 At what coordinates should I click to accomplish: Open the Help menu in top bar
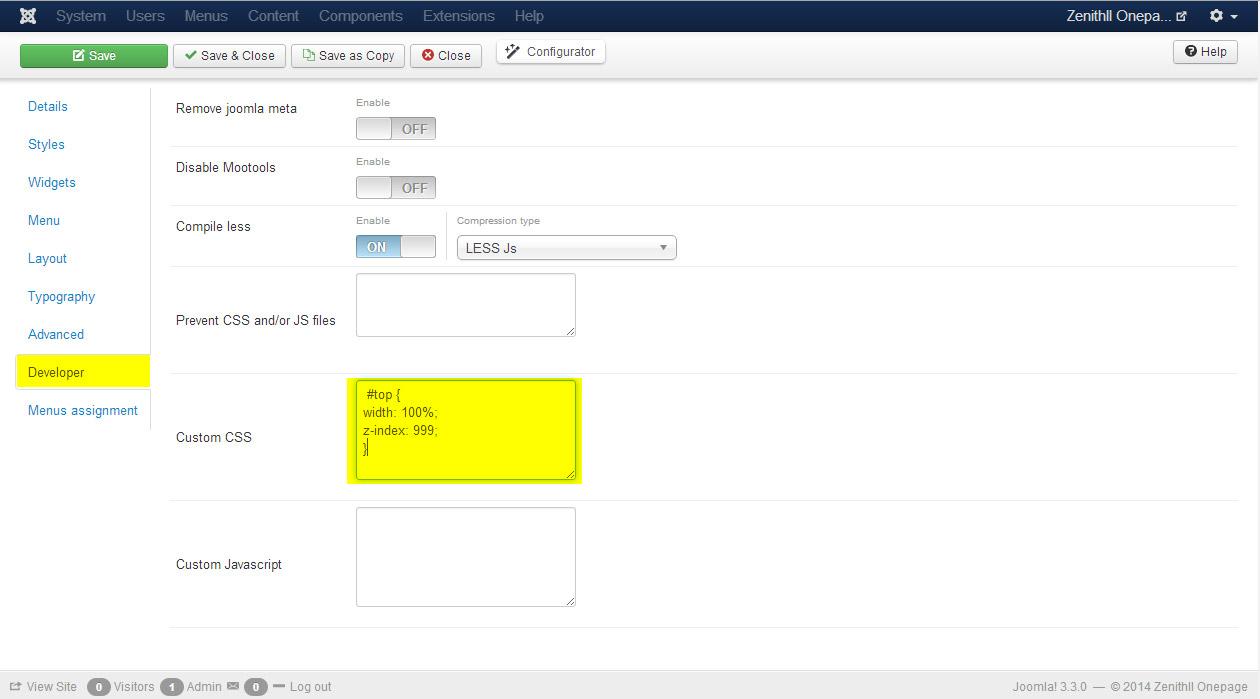pos(529,16)
